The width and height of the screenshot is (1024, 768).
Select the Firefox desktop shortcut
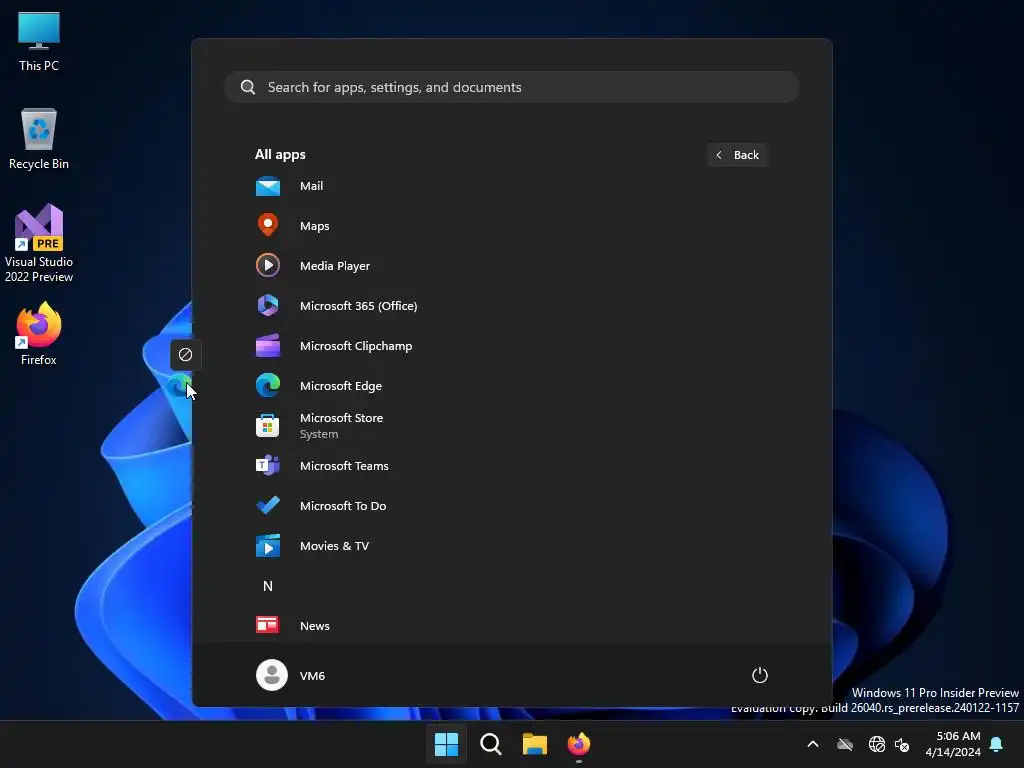pos(39,334)
